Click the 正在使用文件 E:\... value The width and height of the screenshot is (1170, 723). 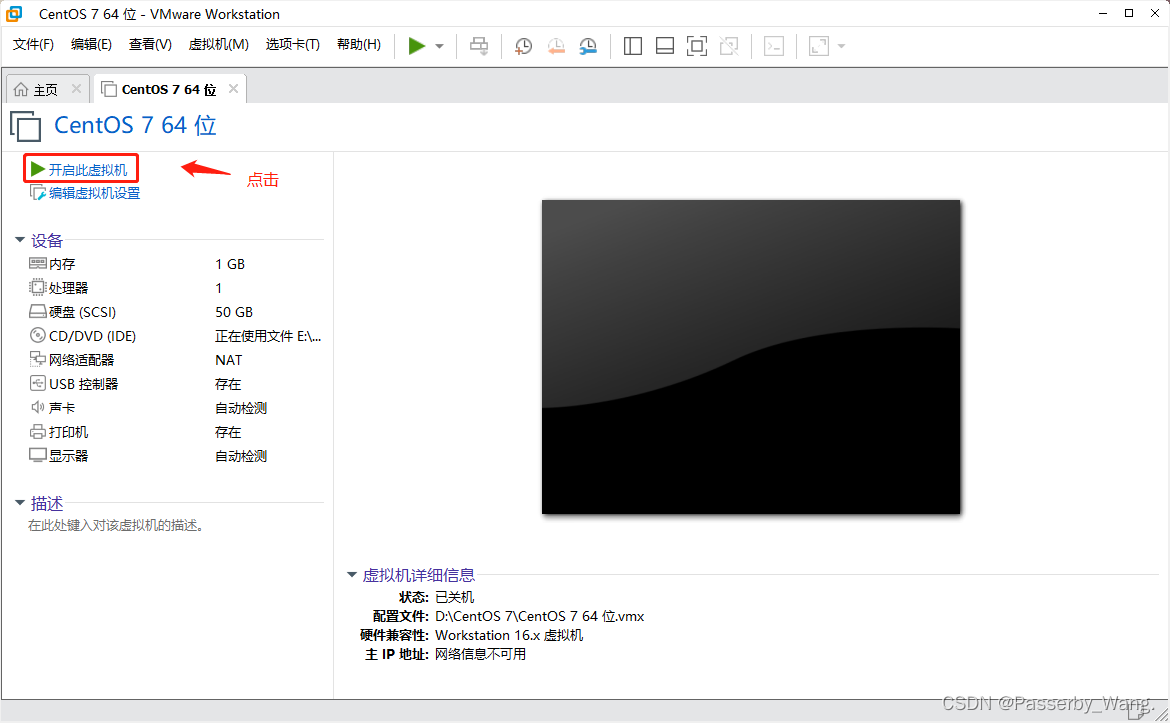(268, 336)
